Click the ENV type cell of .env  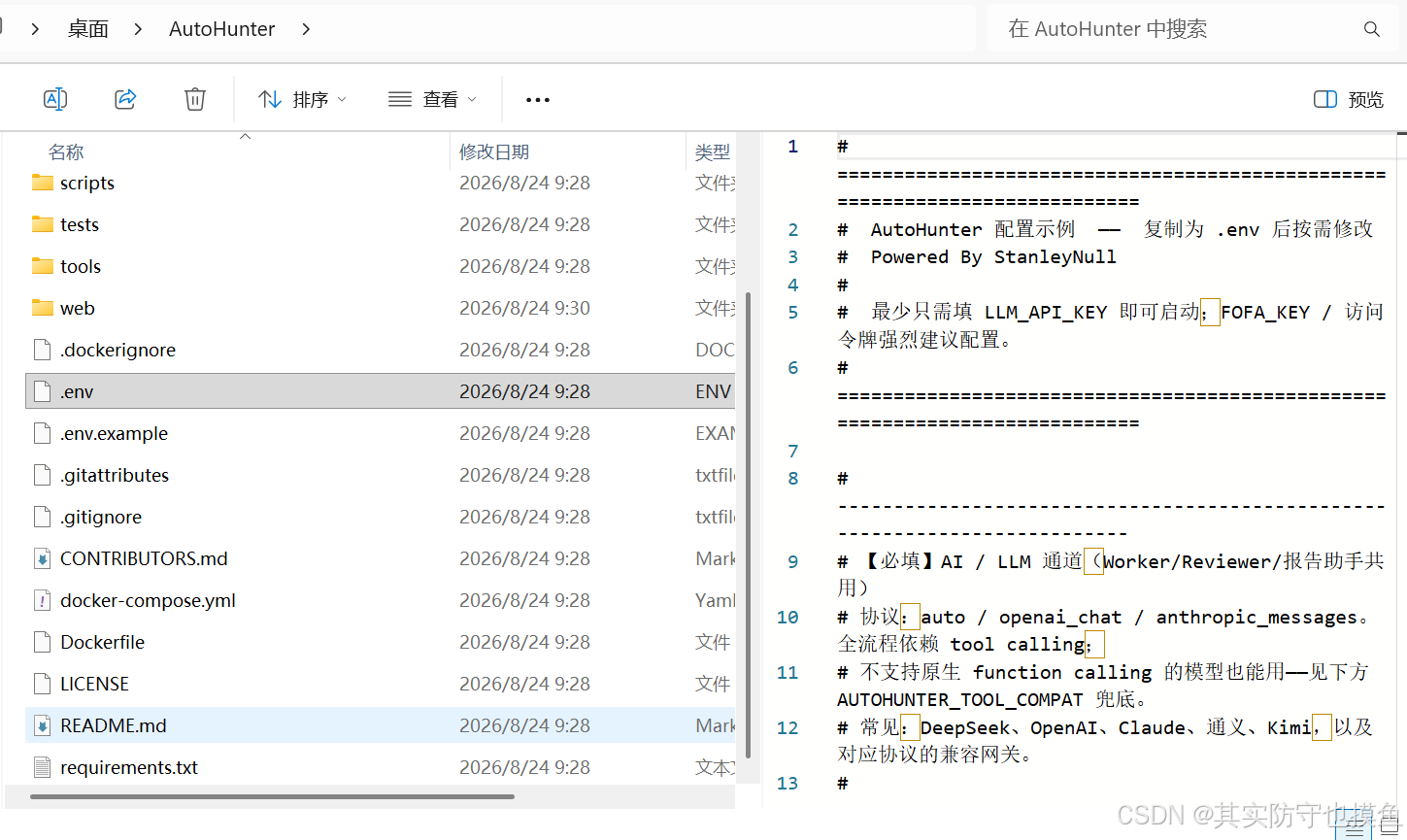[x=713, y=391]
